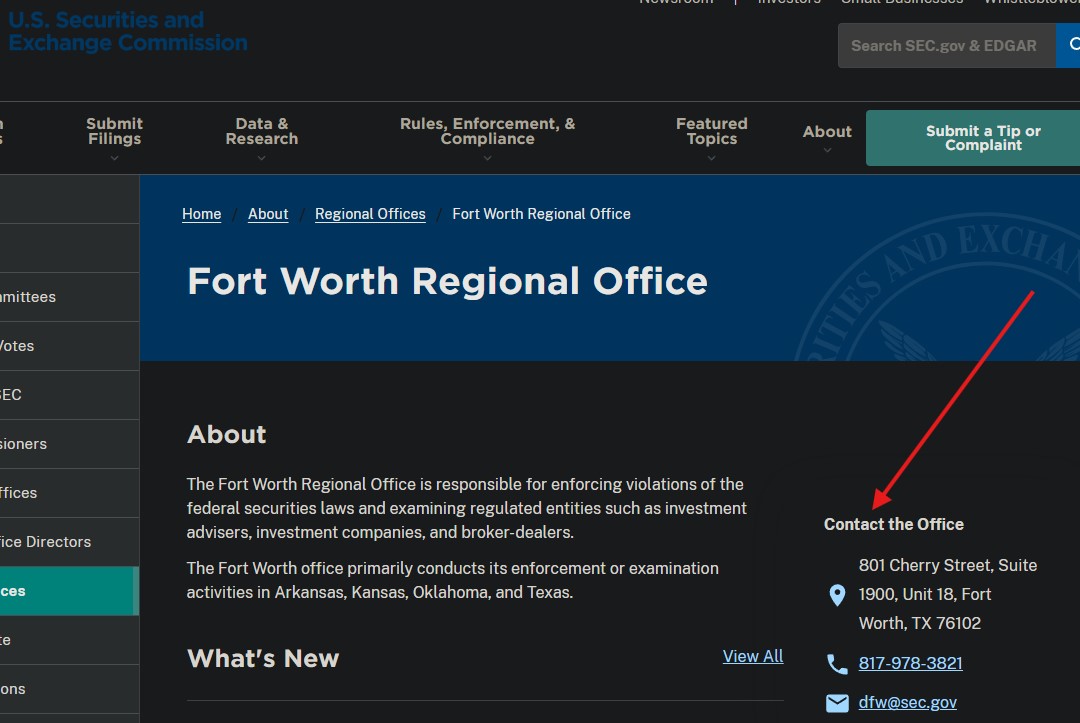Click 'Fort Worth Regional Office' breadcrumb text

pos(541,214)
